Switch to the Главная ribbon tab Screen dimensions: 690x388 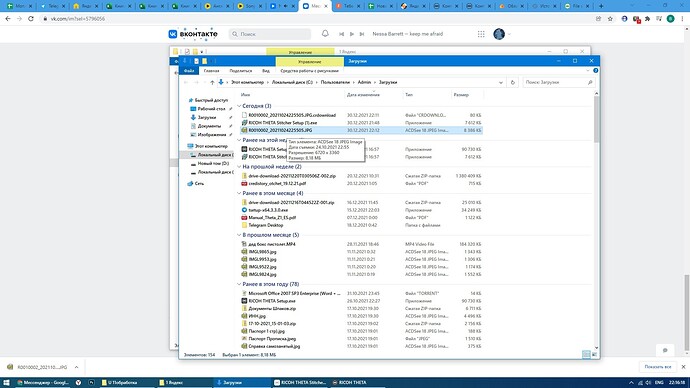pyautogui.click(x=211, y=70)
